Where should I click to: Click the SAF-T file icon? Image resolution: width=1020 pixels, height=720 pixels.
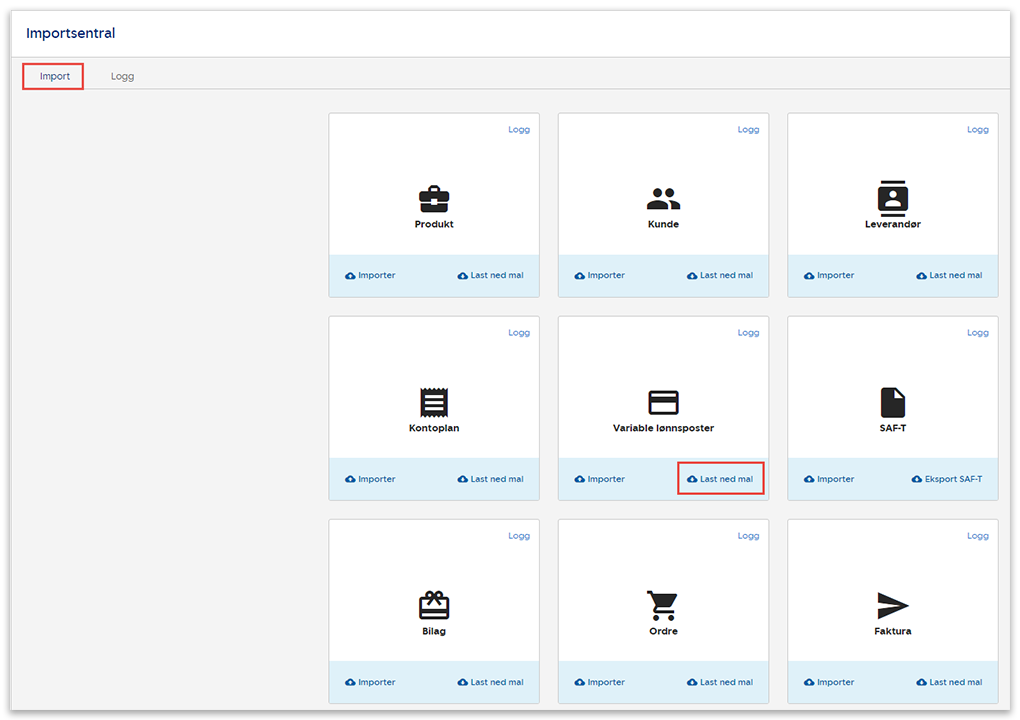pyautogui.click(x=892, y=403)
